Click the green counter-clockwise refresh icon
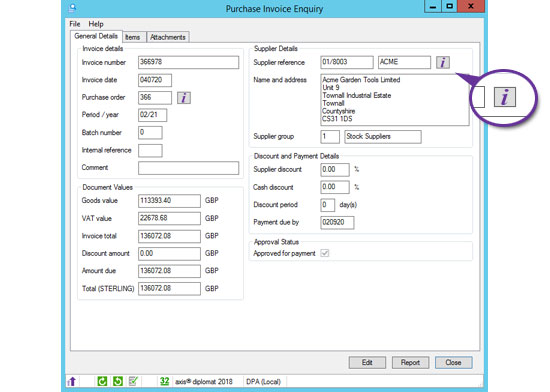The height and width of the screenshot is (392, 550). point(118,381)
